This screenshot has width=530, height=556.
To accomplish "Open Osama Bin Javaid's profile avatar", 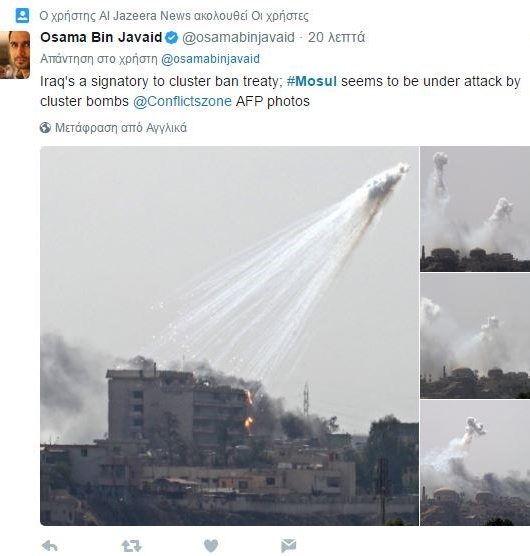I will pyautogui.click(x=15, y=55).
